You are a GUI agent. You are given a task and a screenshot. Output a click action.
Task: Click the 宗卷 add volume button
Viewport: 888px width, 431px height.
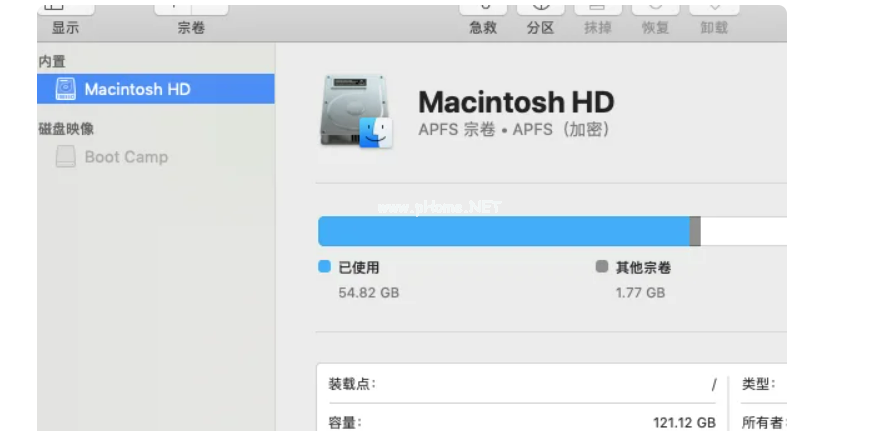click(x=190, y=8)
